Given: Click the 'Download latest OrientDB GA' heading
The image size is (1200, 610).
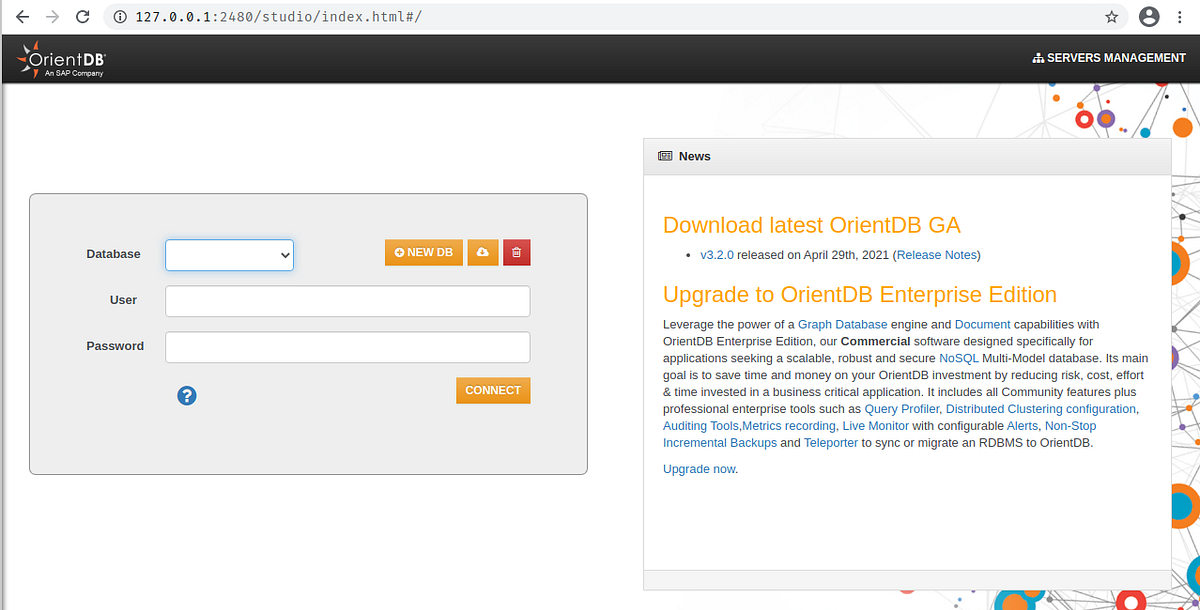Looking at the screenshot, I should (811, 225).
